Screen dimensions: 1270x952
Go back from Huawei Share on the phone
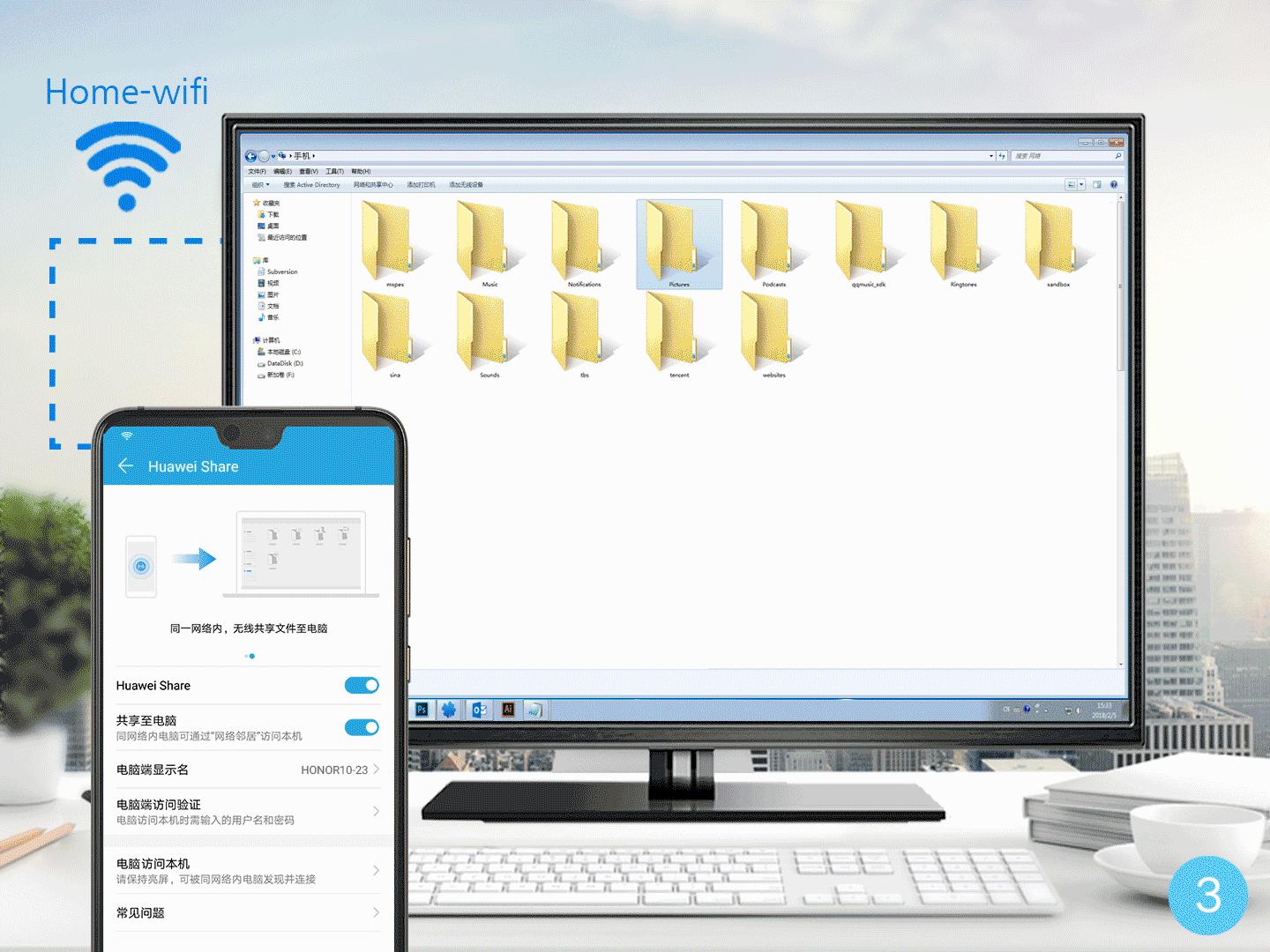[x=125, y=466]
